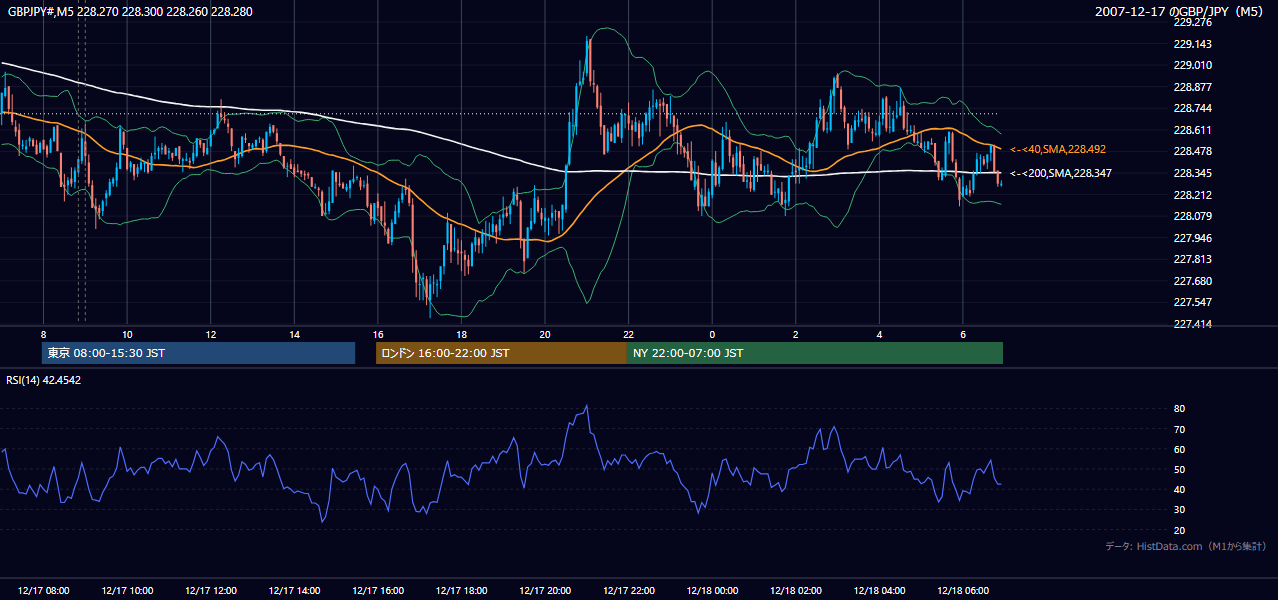
Task: Click price axis value 228.212
Action: point(1192,195)
